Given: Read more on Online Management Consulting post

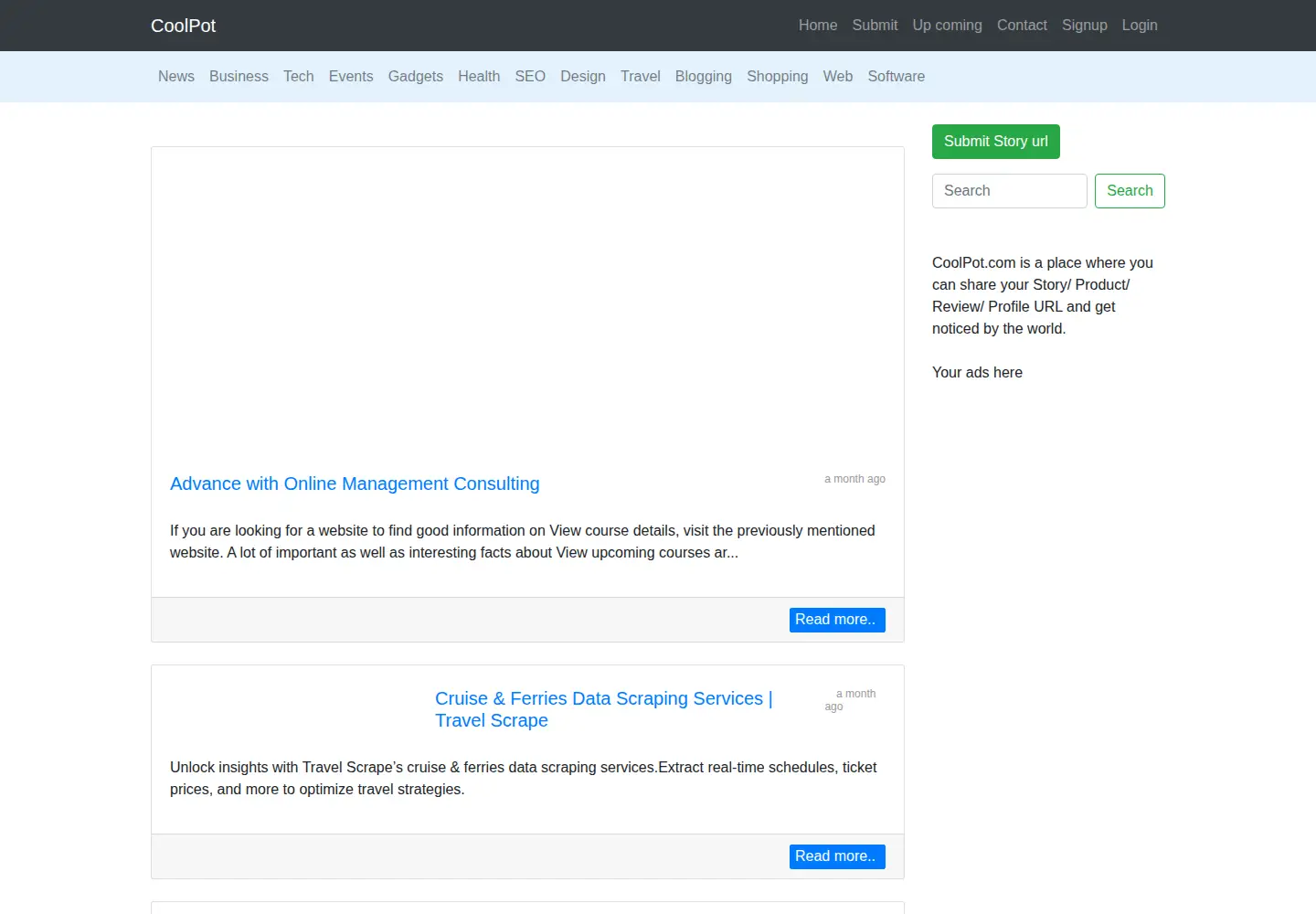Looking at the screenshot, I should coord(837,620).
